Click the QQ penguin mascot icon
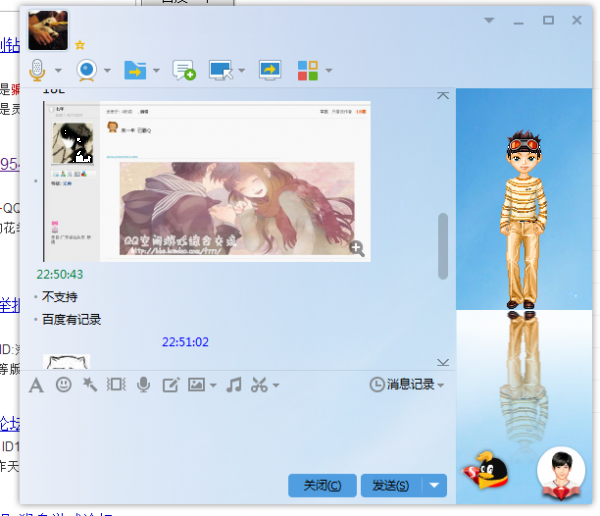This screenshot has width=600, height=516. point(486,470)
